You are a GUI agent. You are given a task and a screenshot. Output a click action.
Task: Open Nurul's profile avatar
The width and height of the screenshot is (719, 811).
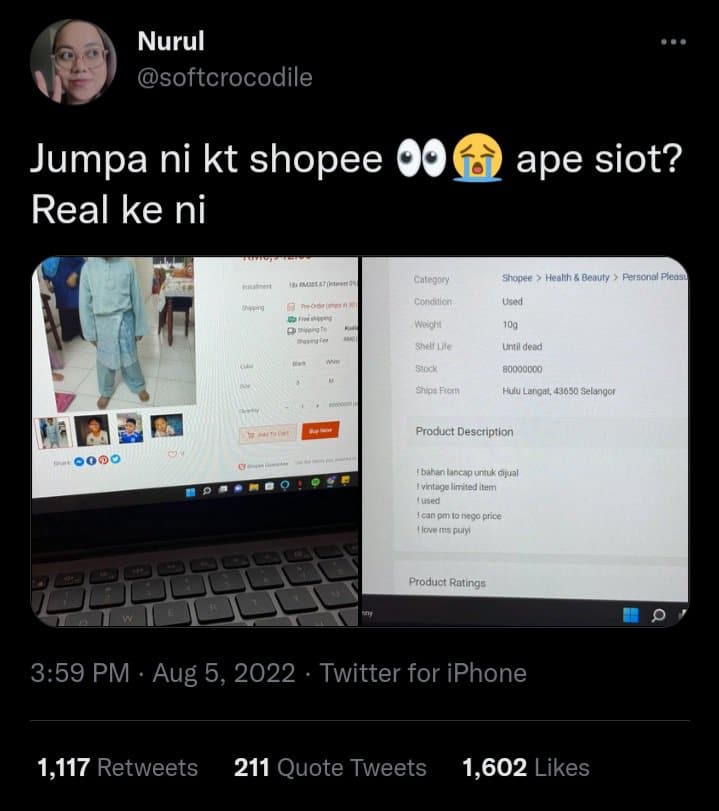click(73, 62)
